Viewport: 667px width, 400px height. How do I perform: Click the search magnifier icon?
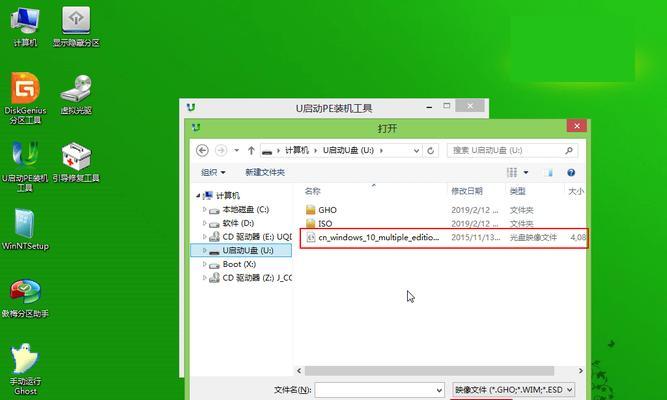tap(569, 150)
